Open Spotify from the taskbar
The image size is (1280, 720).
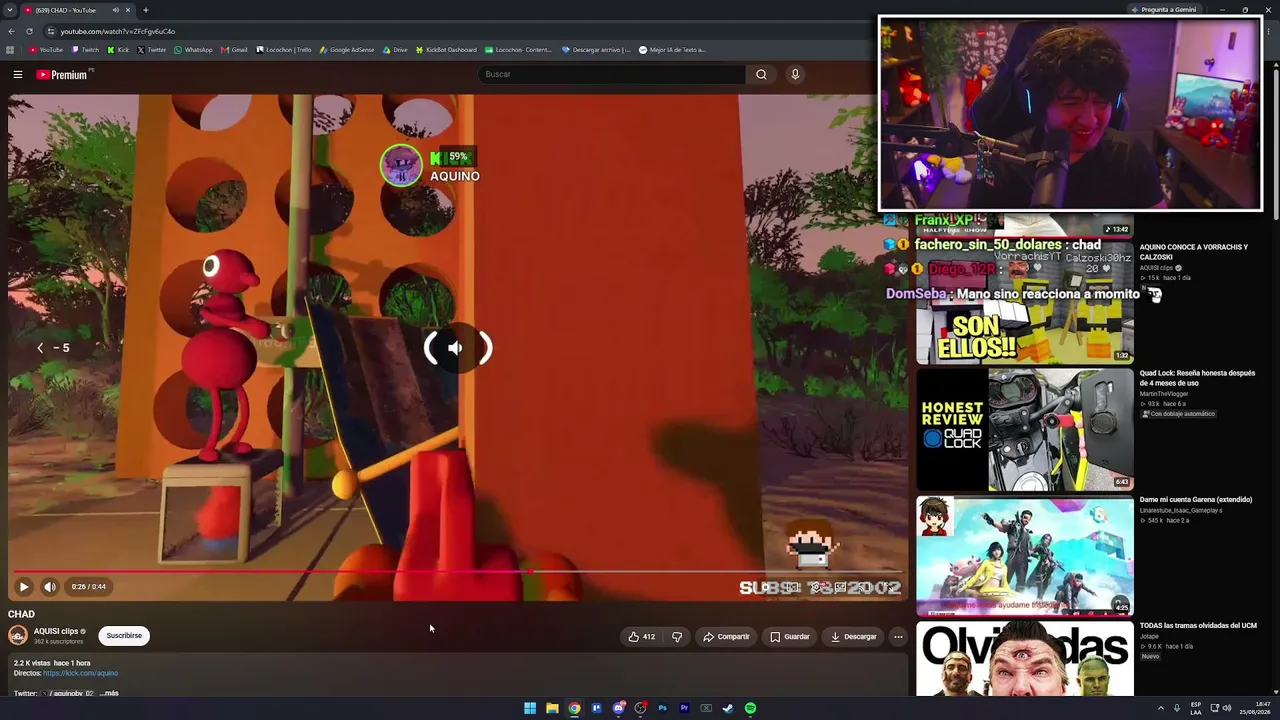pos(750,708)
